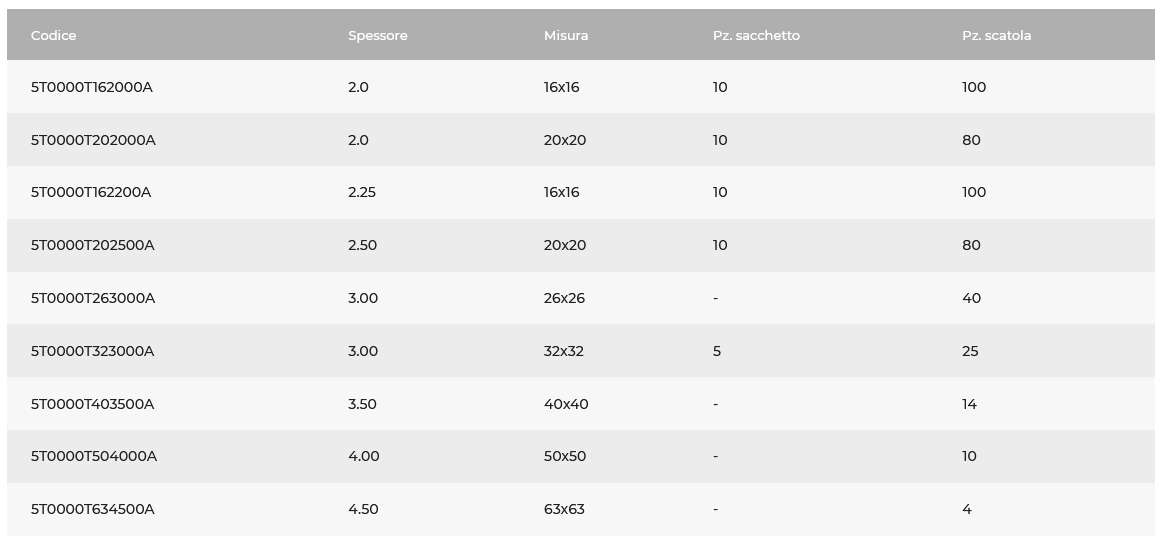Click the Spessore column header

(377, 36)
